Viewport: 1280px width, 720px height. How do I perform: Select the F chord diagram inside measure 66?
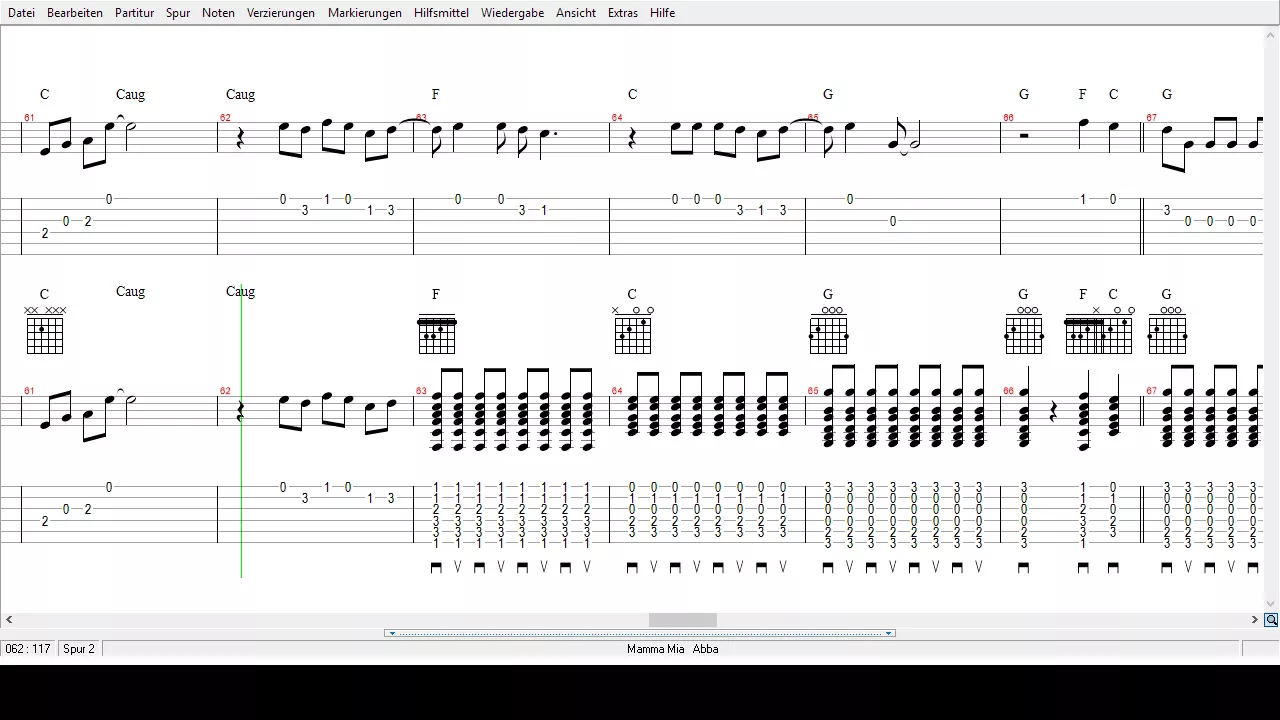tap(1083, 334)
